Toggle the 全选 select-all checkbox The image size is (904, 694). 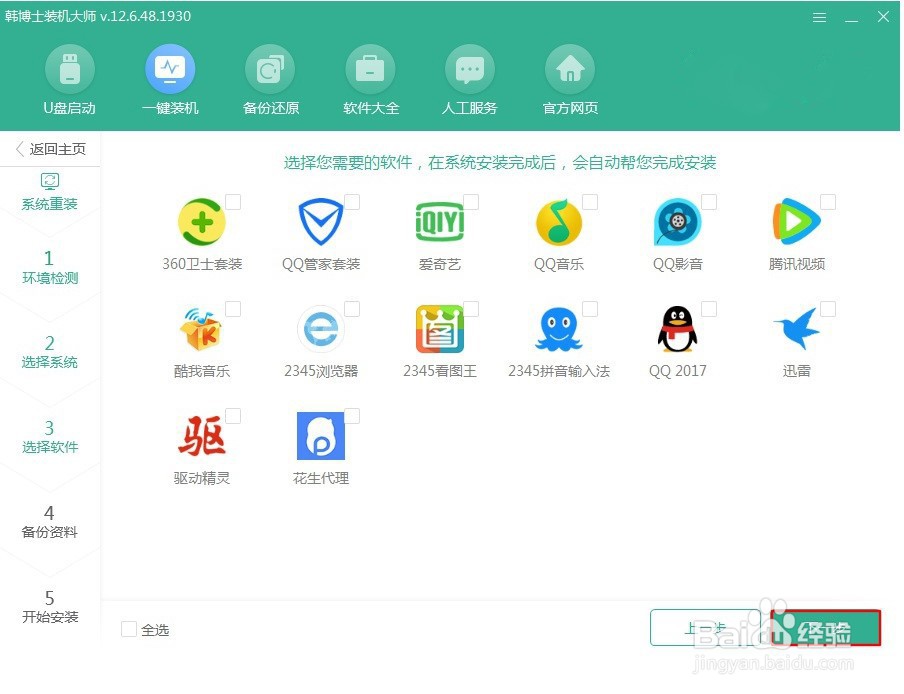click(129, 629)
